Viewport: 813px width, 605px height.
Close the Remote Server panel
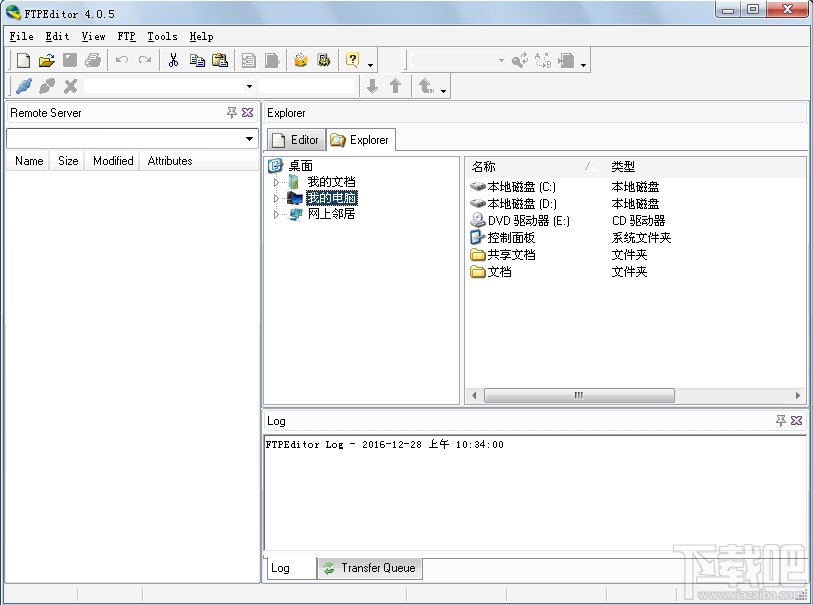click(248, 112)
